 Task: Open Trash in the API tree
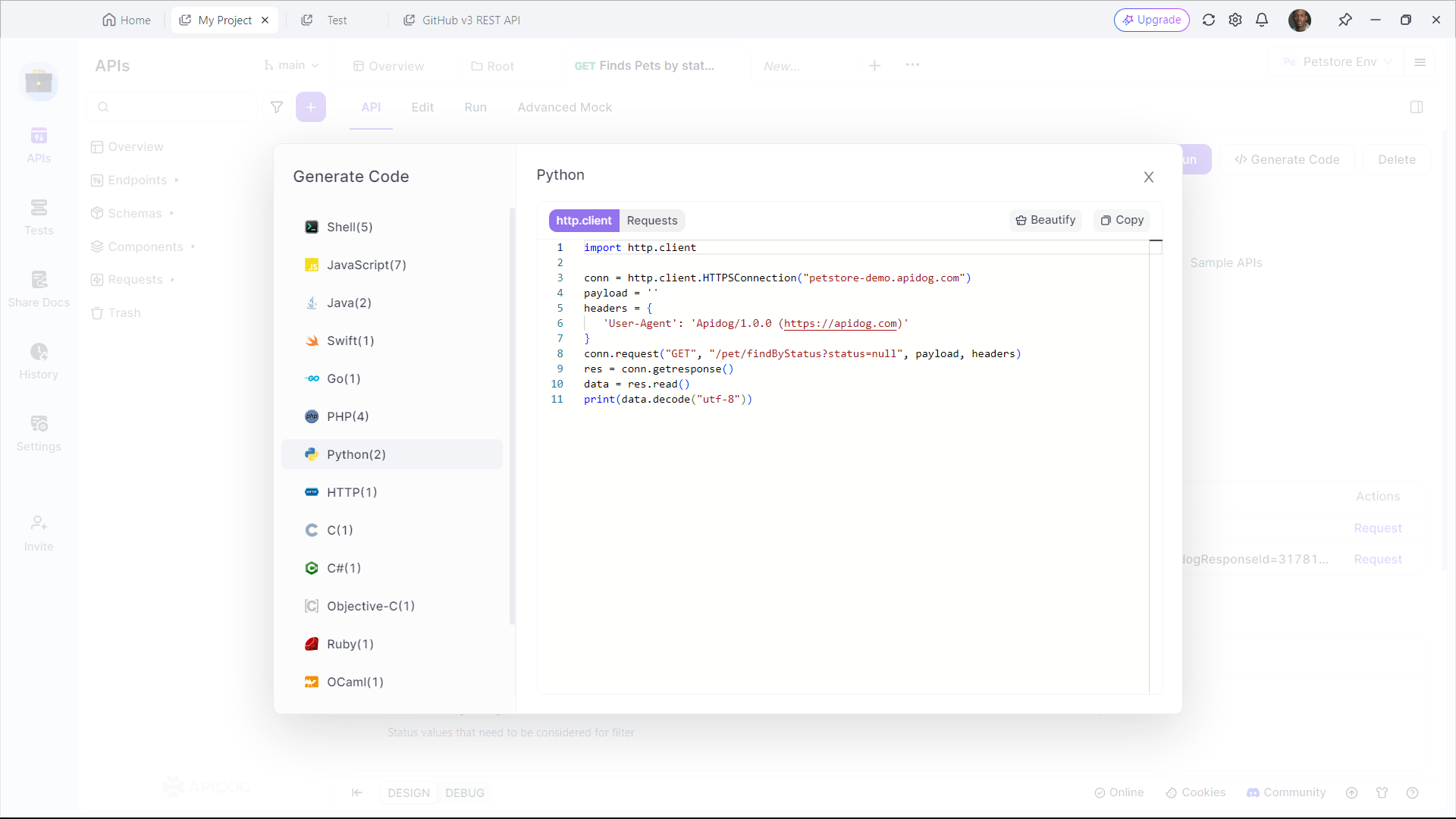click(x=116, y=312)
